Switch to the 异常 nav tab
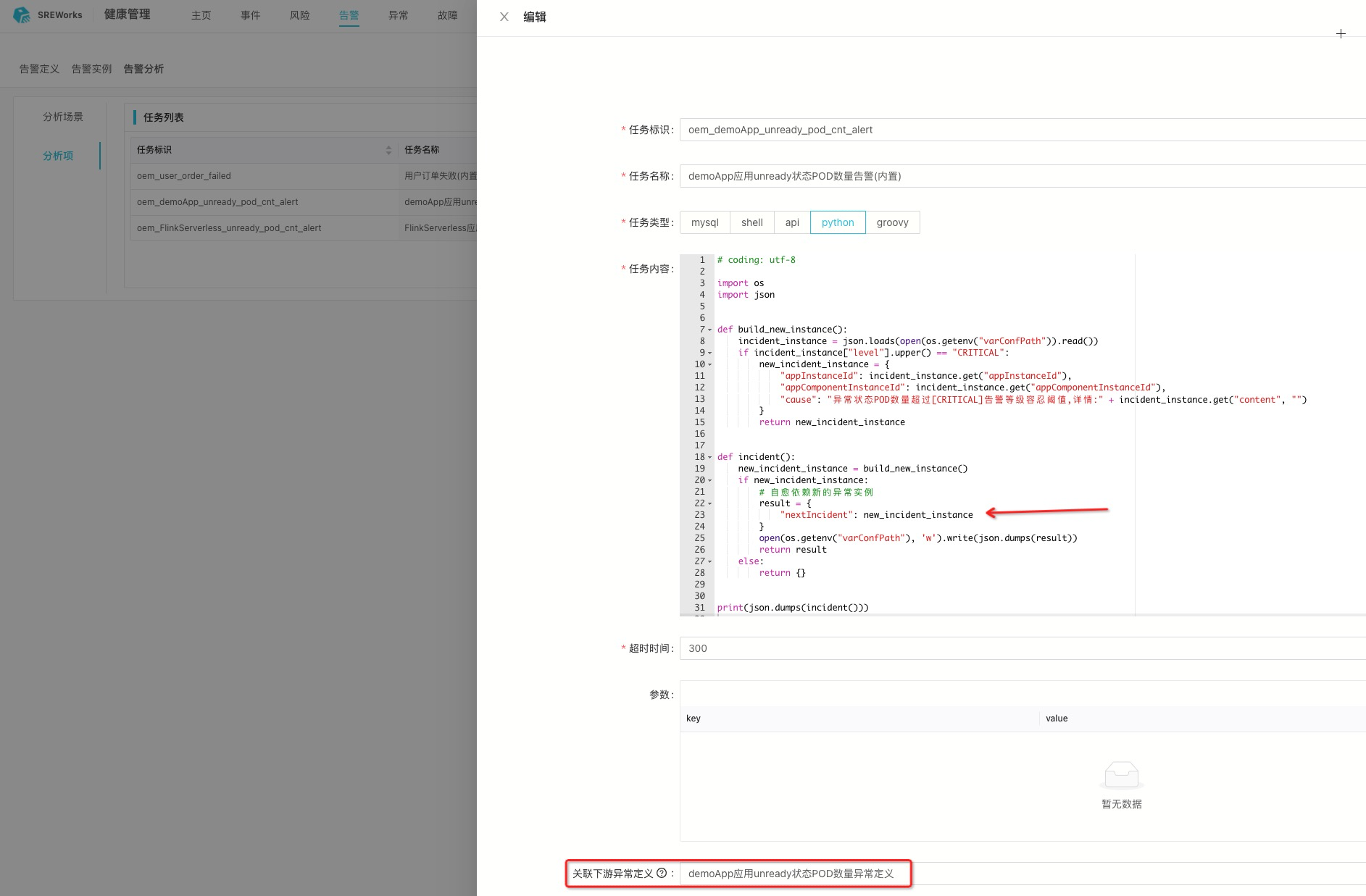The width and height of the screenshot is (1366, 896). pos(398,15)
